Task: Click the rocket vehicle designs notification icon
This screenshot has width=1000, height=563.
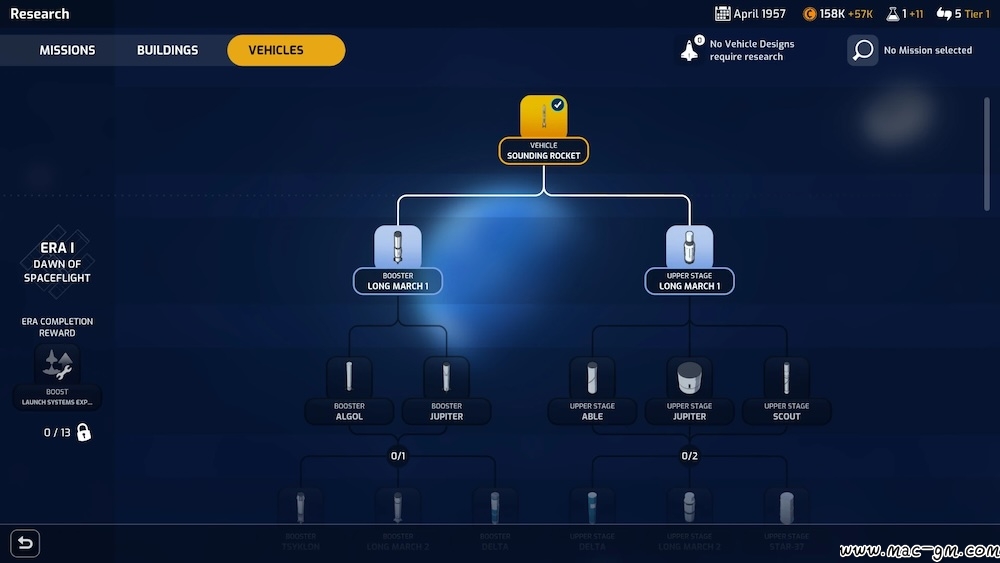Action: 690,50
